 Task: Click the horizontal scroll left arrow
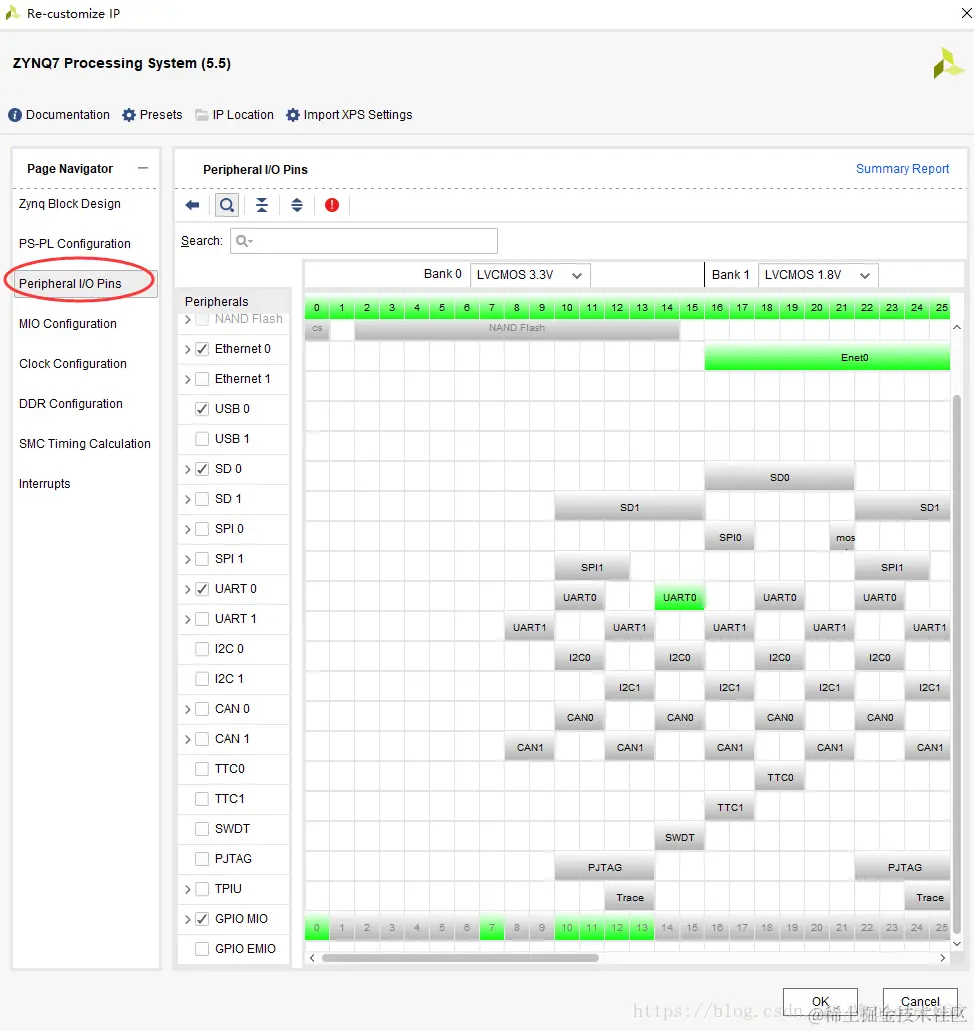[312, 958]
